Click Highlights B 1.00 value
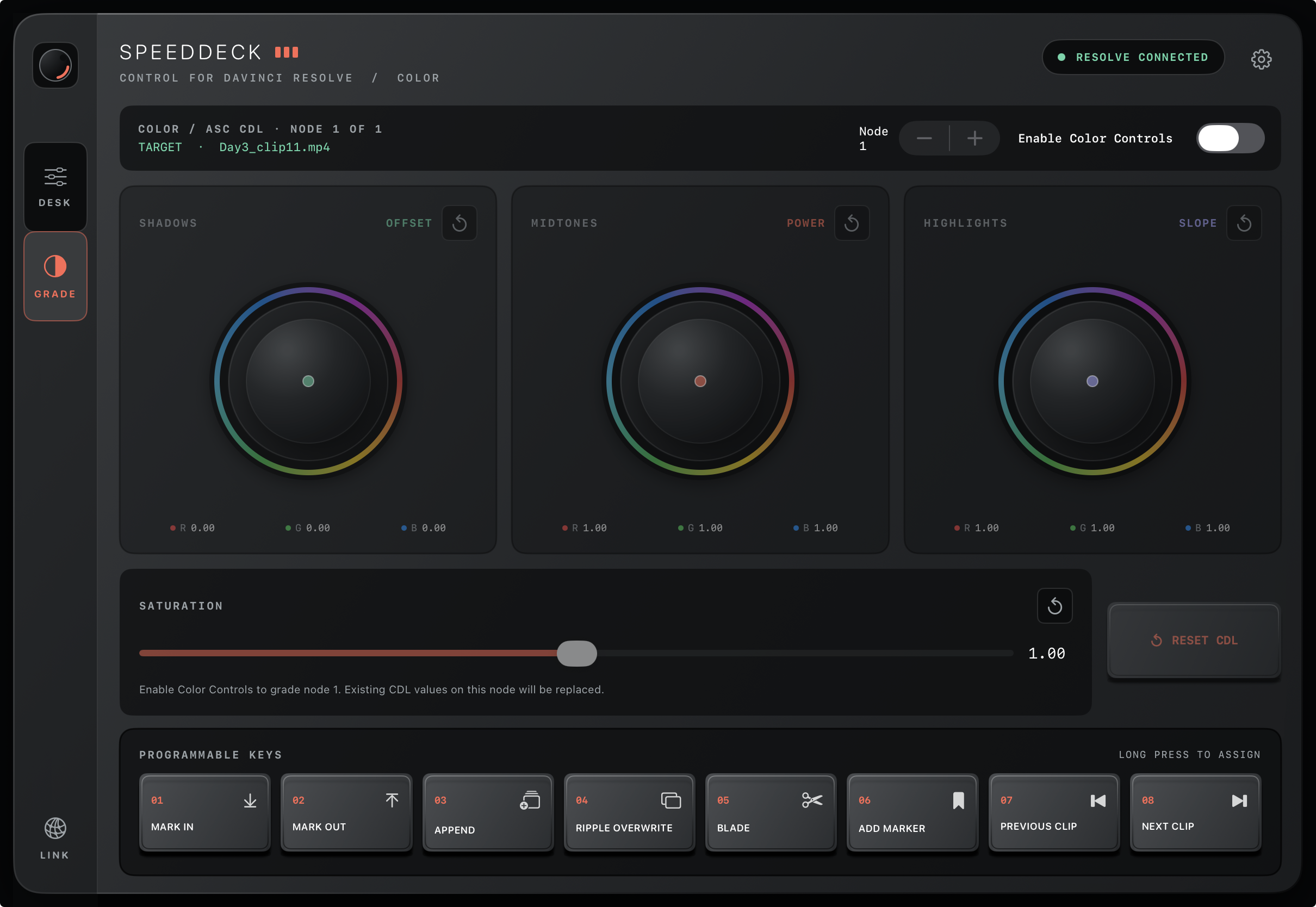The width and height of the screenshot is (1316, 907). [x=1208, y=528]
